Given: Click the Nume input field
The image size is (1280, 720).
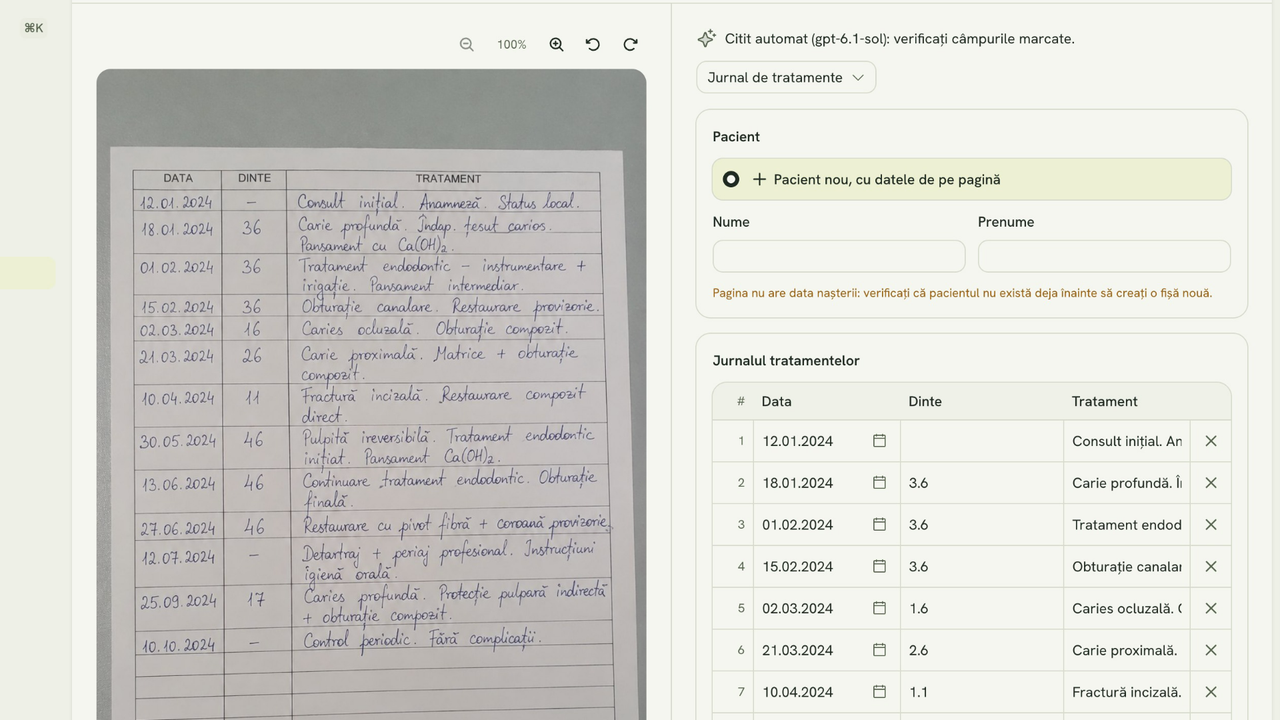Looking at the screenshot, I should tap(839, 256).
